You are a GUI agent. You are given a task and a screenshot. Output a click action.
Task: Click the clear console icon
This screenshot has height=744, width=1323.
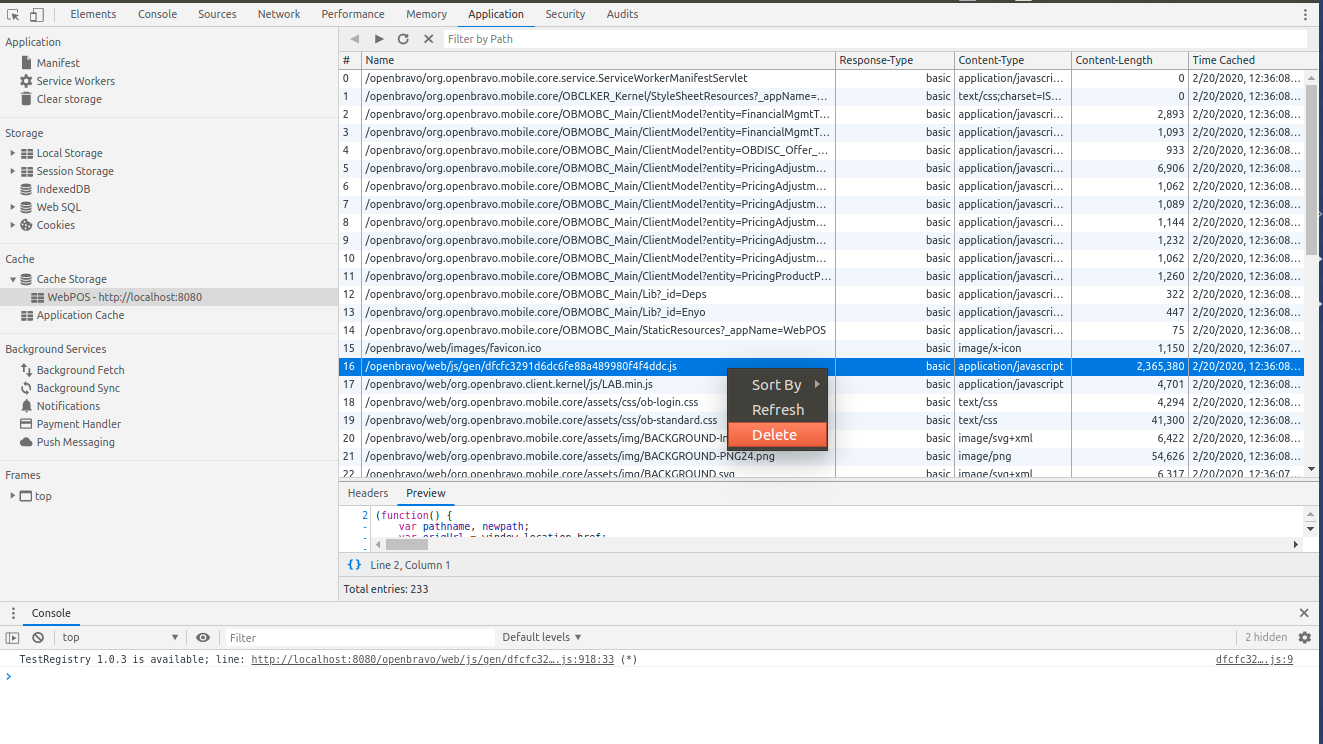[x=38, y=637]
